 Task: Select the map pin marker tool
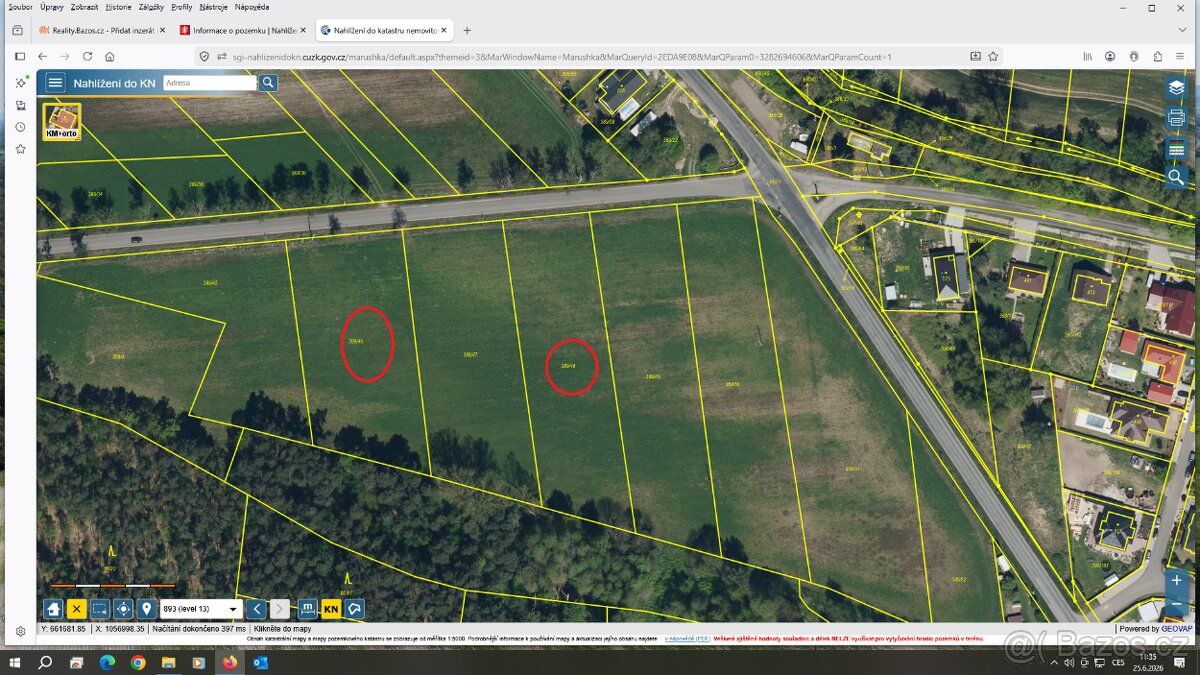click(146, 608)
